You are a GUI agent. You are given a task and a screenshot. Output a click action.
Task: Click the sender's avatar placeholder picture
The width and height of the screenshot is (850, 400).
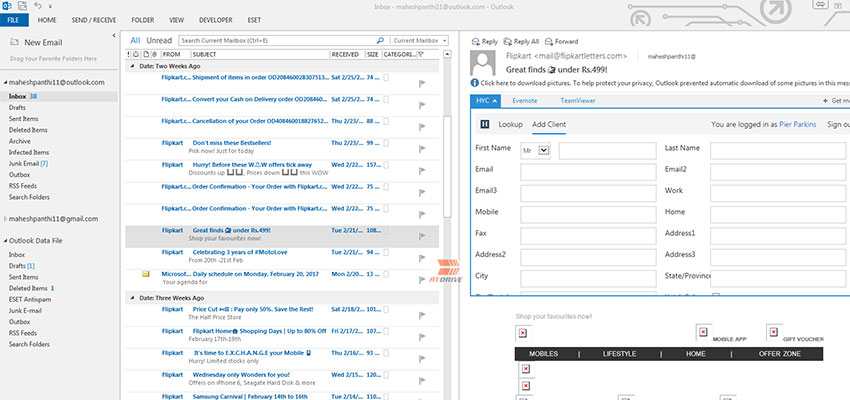(x=483, y=63)
